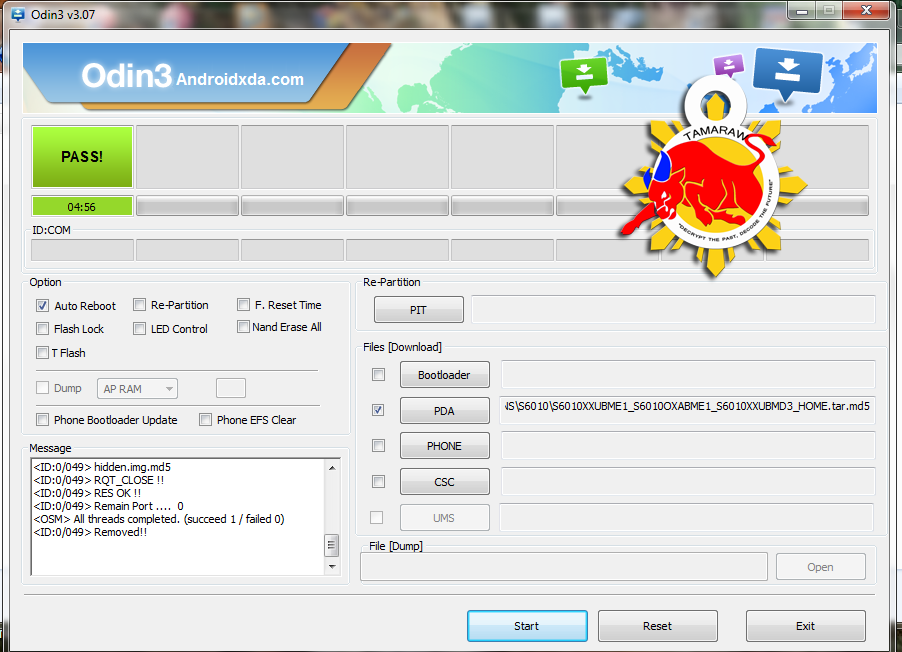This screenshot has height=652, width=902.
Task: Click the first ID:COM port box
Action: (82, 250)
